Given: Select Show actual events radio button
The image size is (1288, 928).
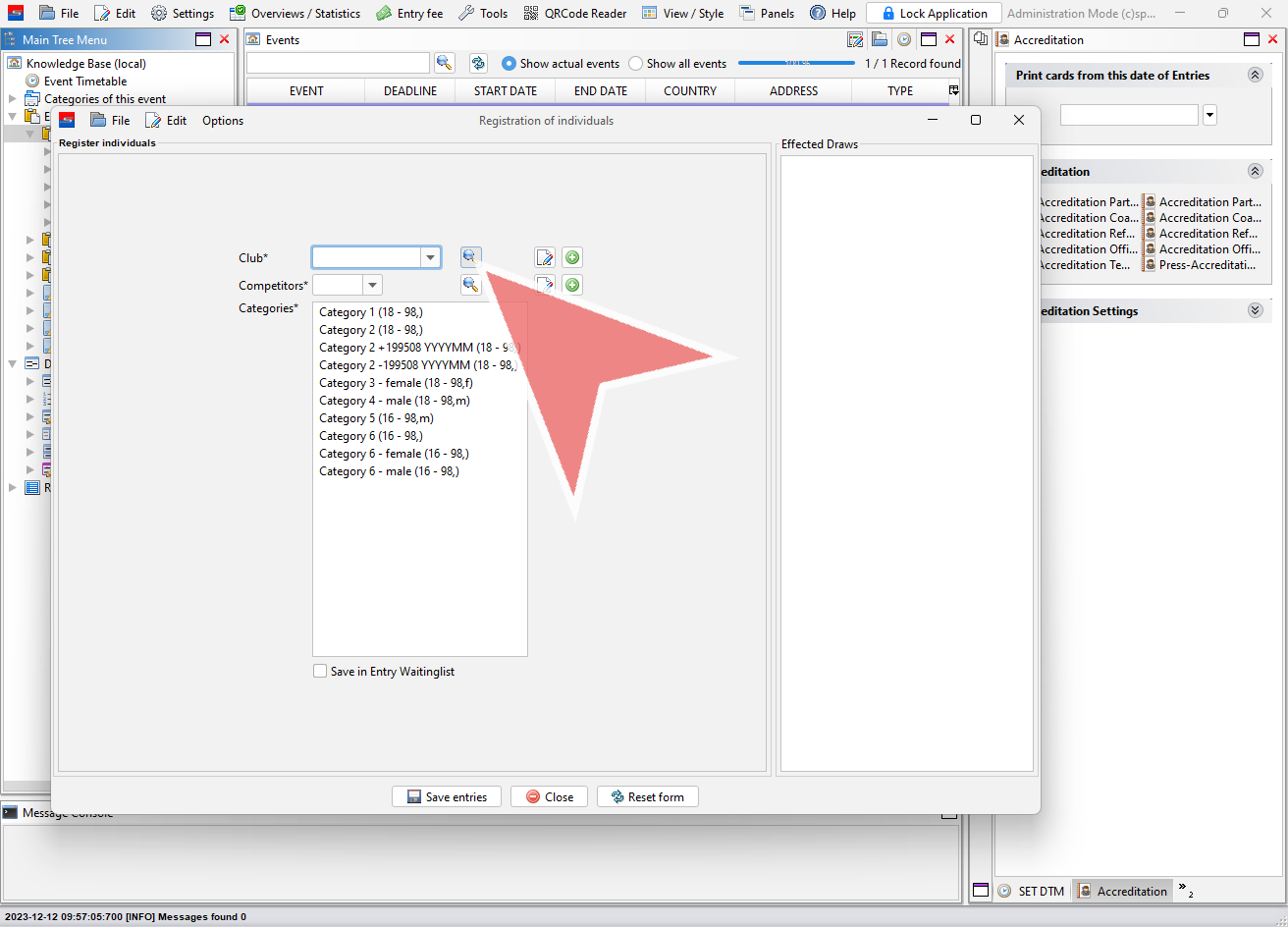Looking at the screenshot, I should 509,64.
